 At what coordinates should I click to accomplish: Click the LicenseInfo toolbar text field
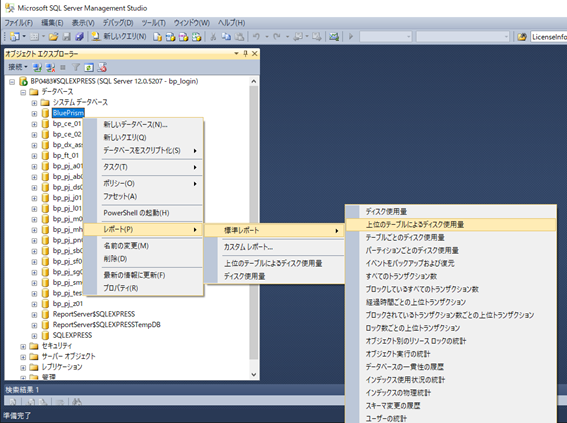coord(549,37)
